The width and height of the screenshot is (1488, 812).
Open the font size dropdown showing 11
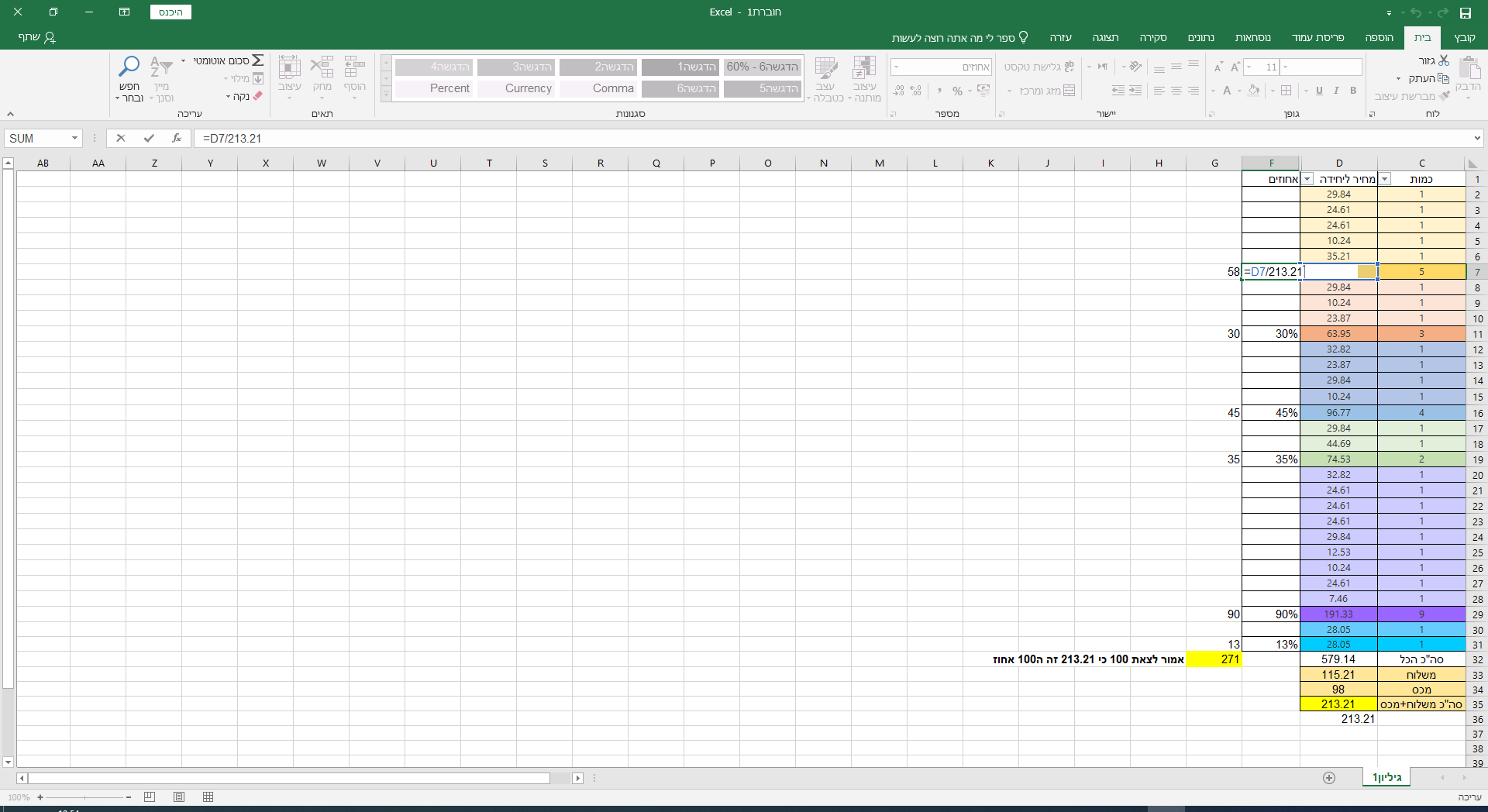(1249, 67)
